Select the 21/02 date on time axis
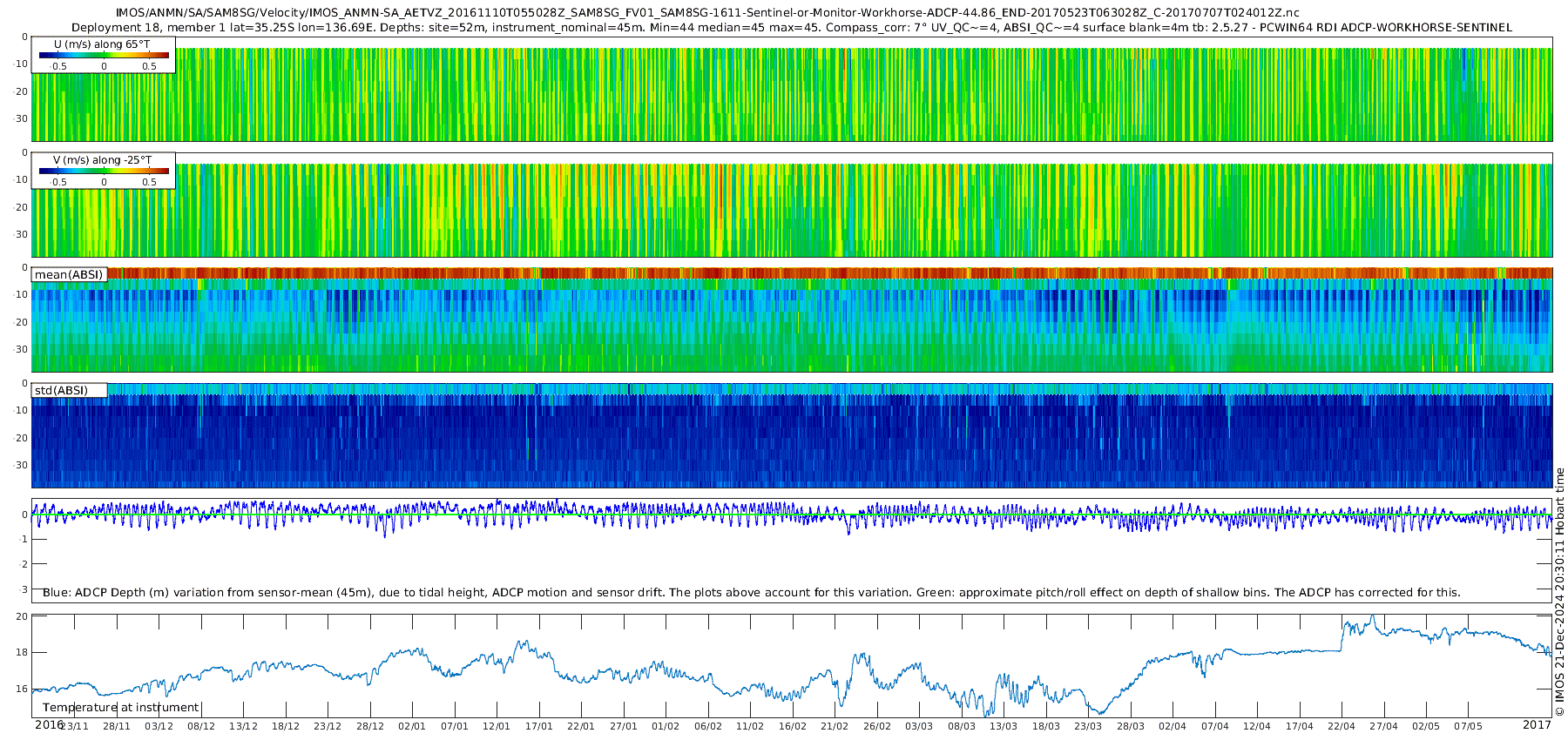This screenshot has height=740, width=1568. click(835, 726)
